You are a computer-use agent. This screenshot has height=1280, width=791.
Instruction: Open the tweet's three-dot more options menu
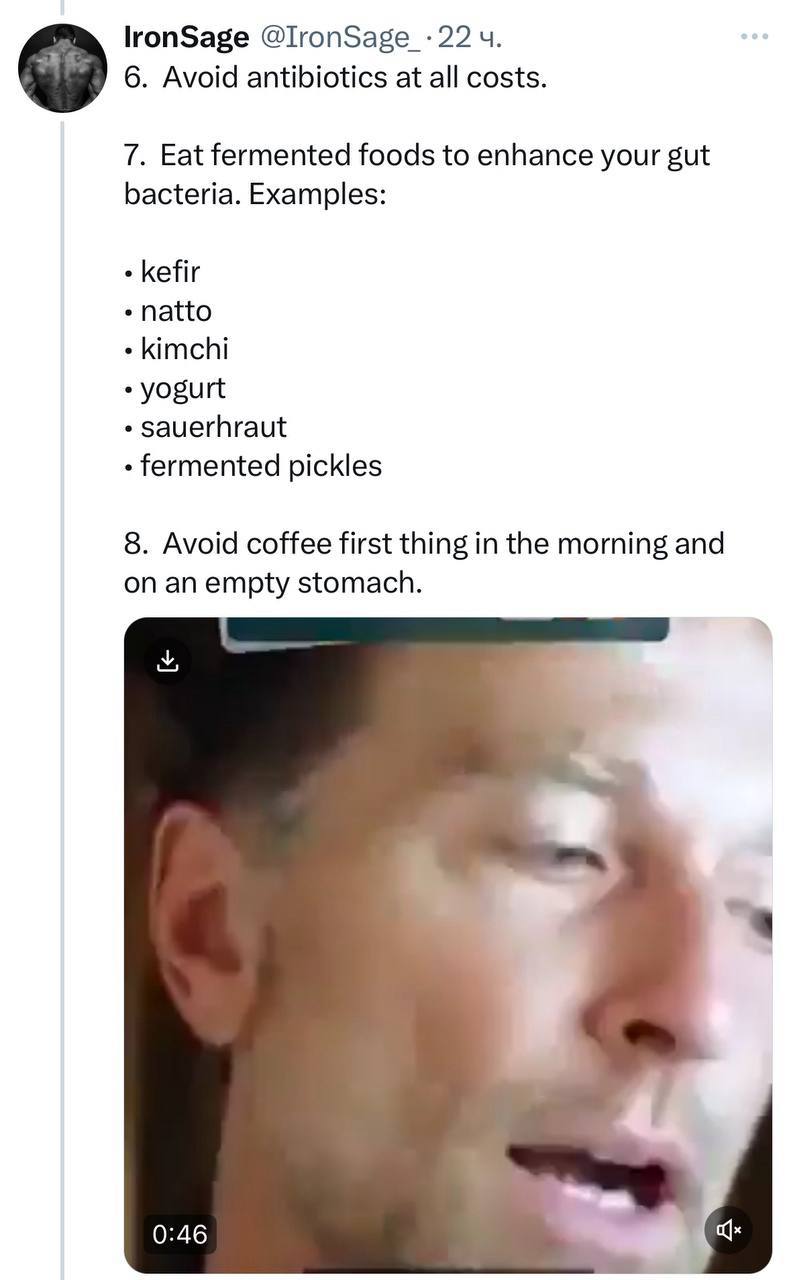754,37
